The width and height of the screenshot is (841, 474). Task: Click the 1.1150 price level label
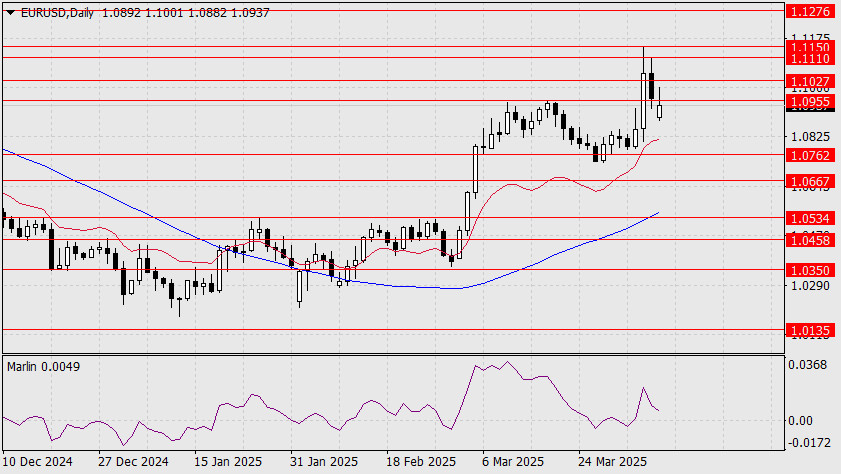point(810,47)
